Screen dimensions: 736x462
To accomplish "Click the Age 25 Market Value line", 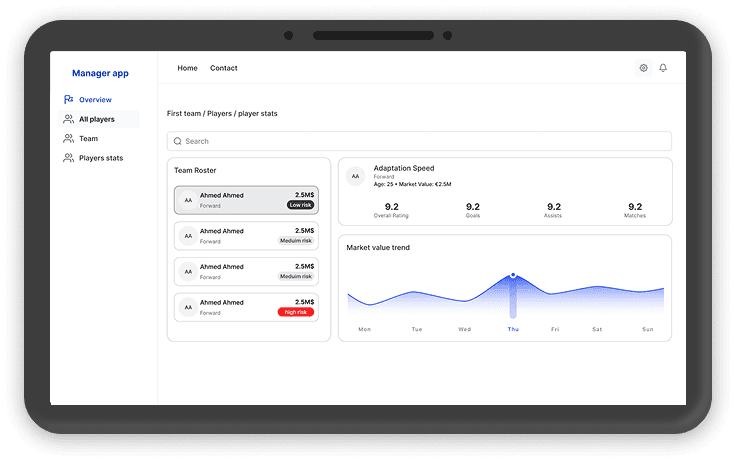I will coord(412,185).
